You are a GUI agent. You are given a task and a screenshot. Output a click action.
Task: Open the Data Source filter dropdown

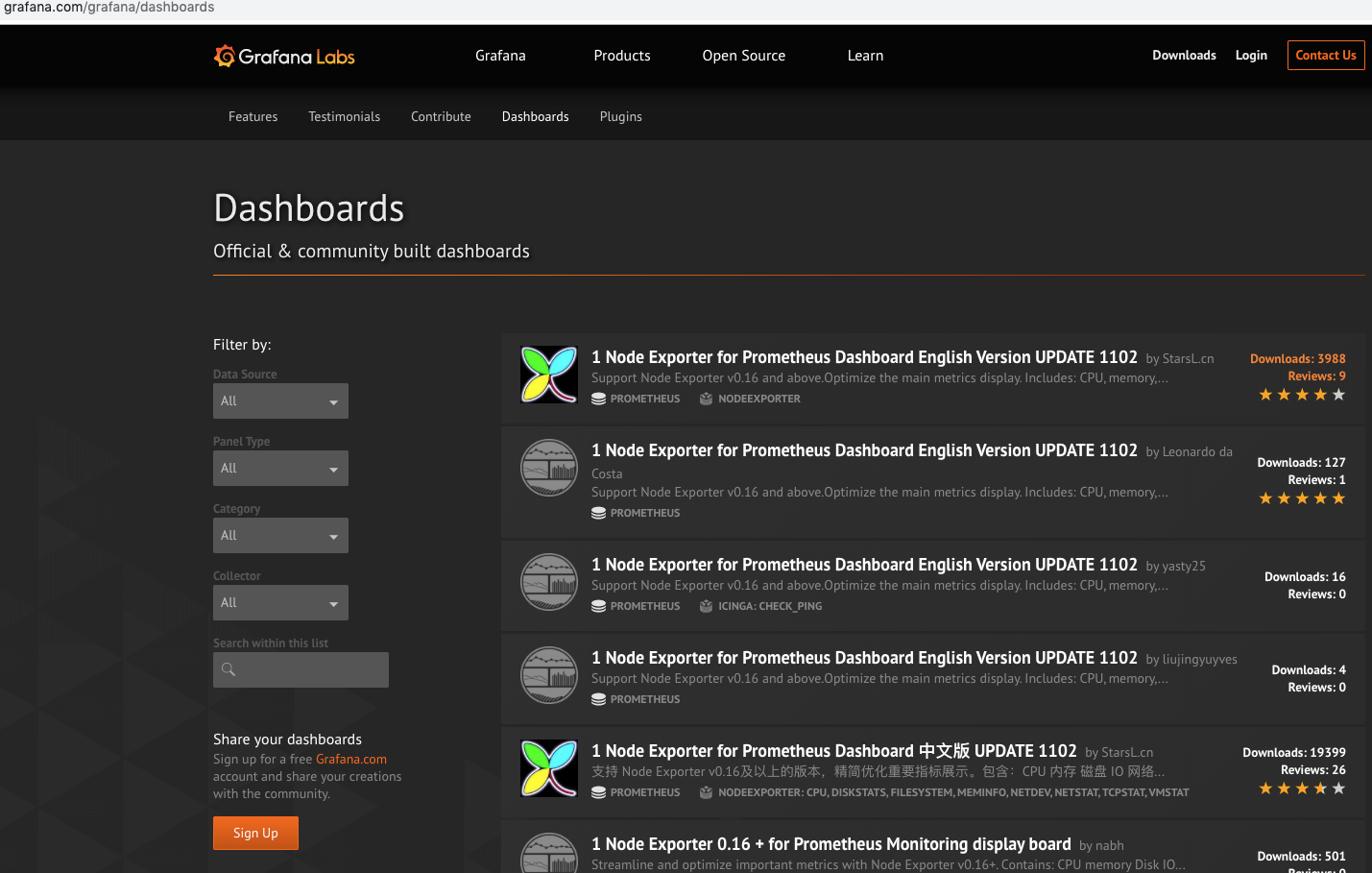point(280,400)
